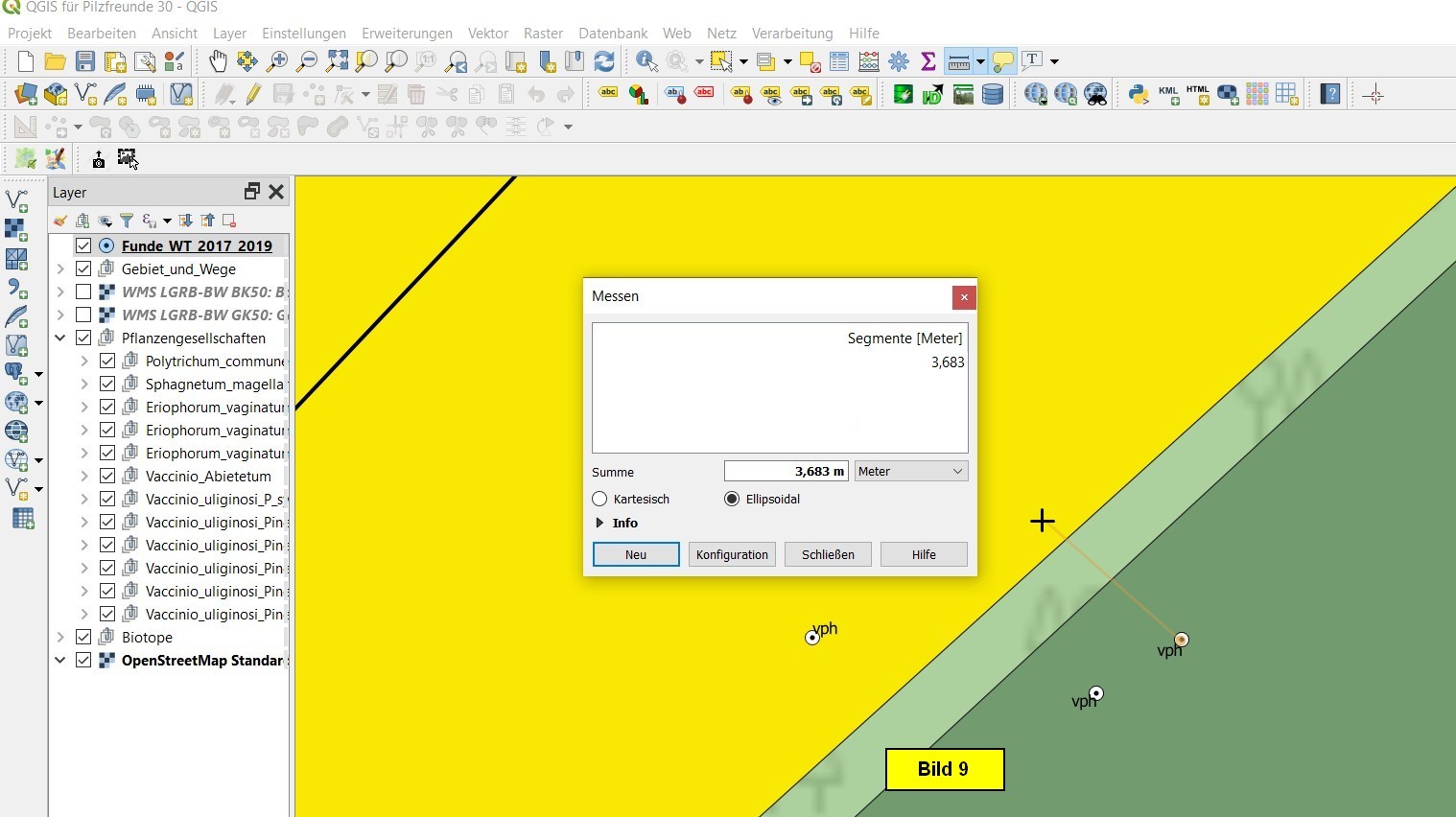
Task: Open the Meter units dropdown
Action: click(x=910, y=471)
